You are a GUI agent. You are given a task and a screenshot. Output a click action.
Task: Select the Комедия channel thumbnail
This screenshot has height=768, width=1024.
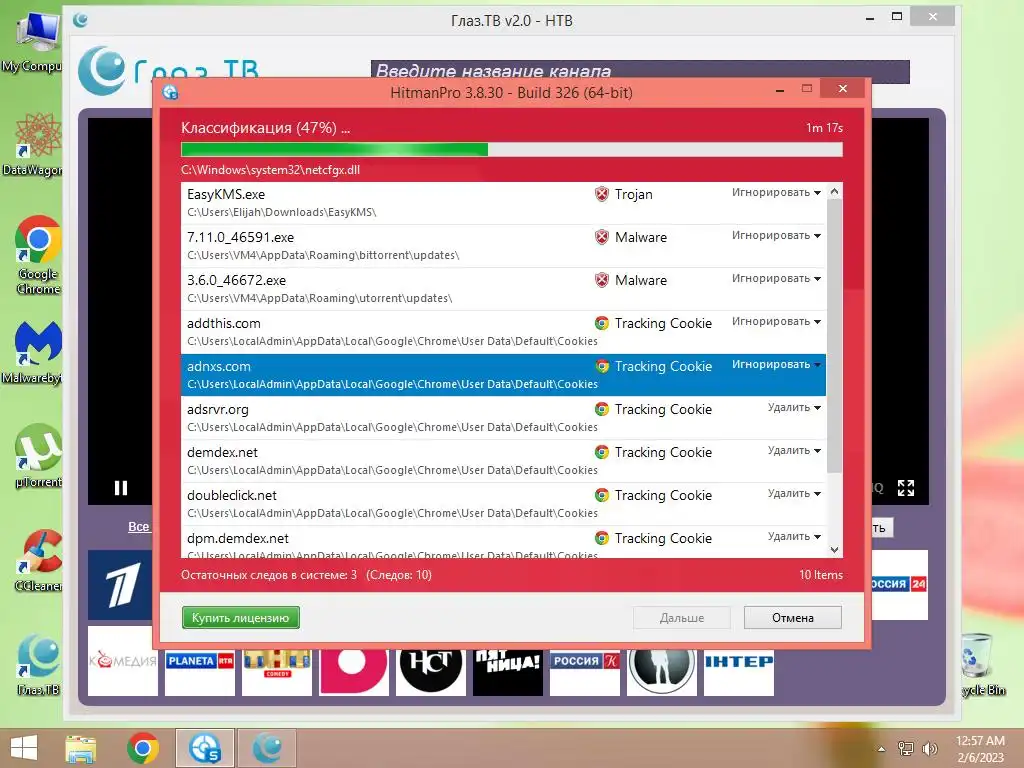point(123,661)
